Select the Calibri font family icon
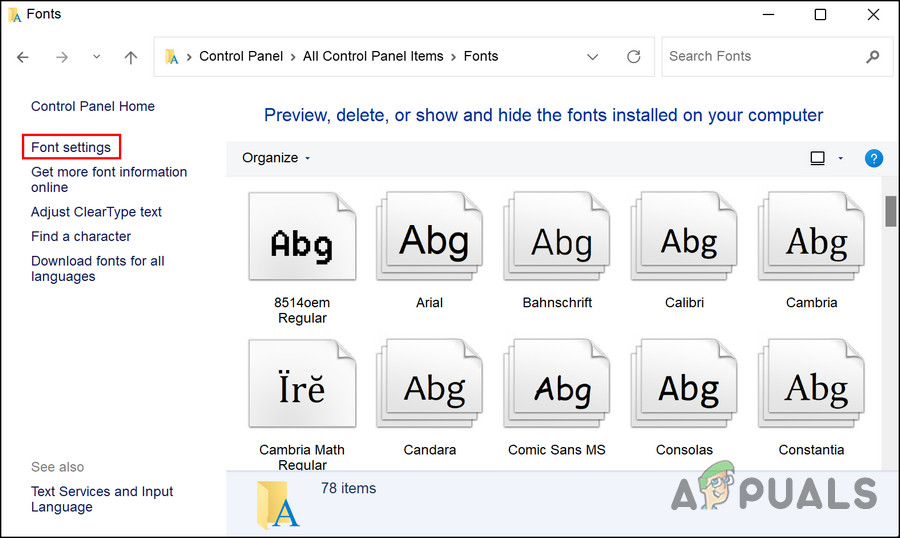This screenshot has height=538, width=900. (x=684, y=237)
